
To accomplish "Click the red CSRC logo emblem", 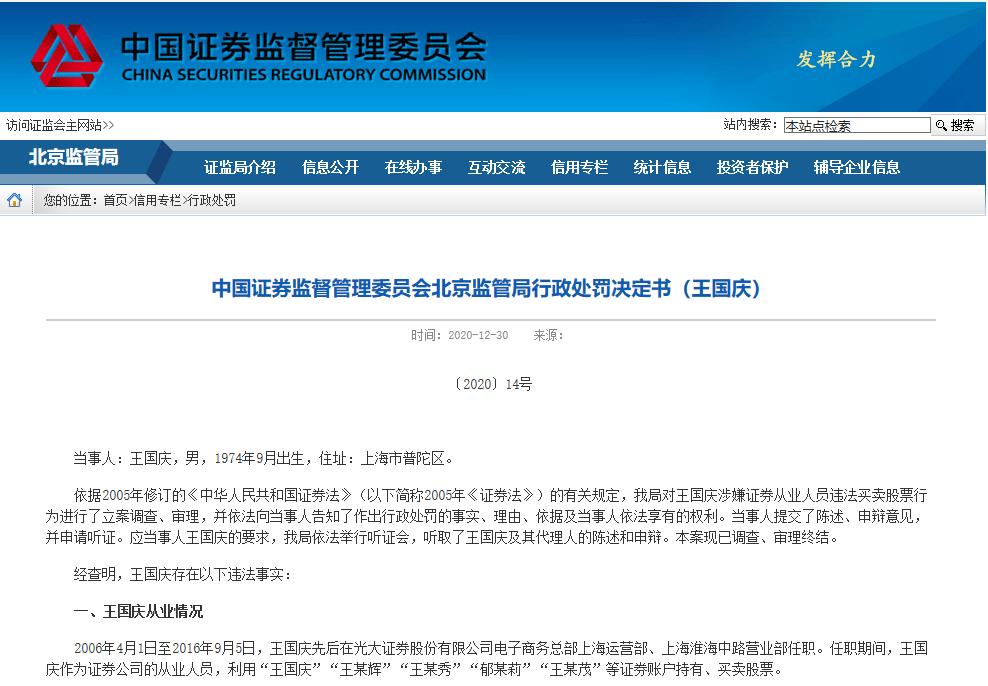I will pyautogui.click(x=67, y=56).
